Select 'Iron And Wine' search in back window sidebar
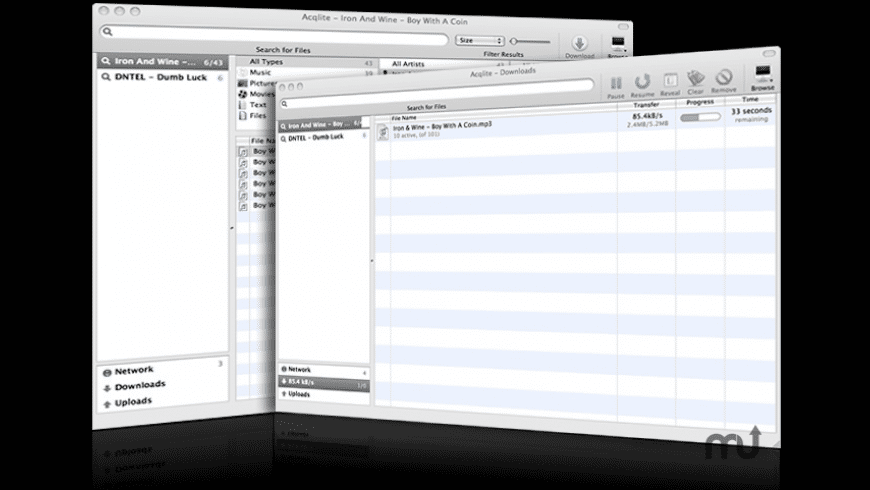The height and width of the screenshot is (490, 870). coord(163,62)
